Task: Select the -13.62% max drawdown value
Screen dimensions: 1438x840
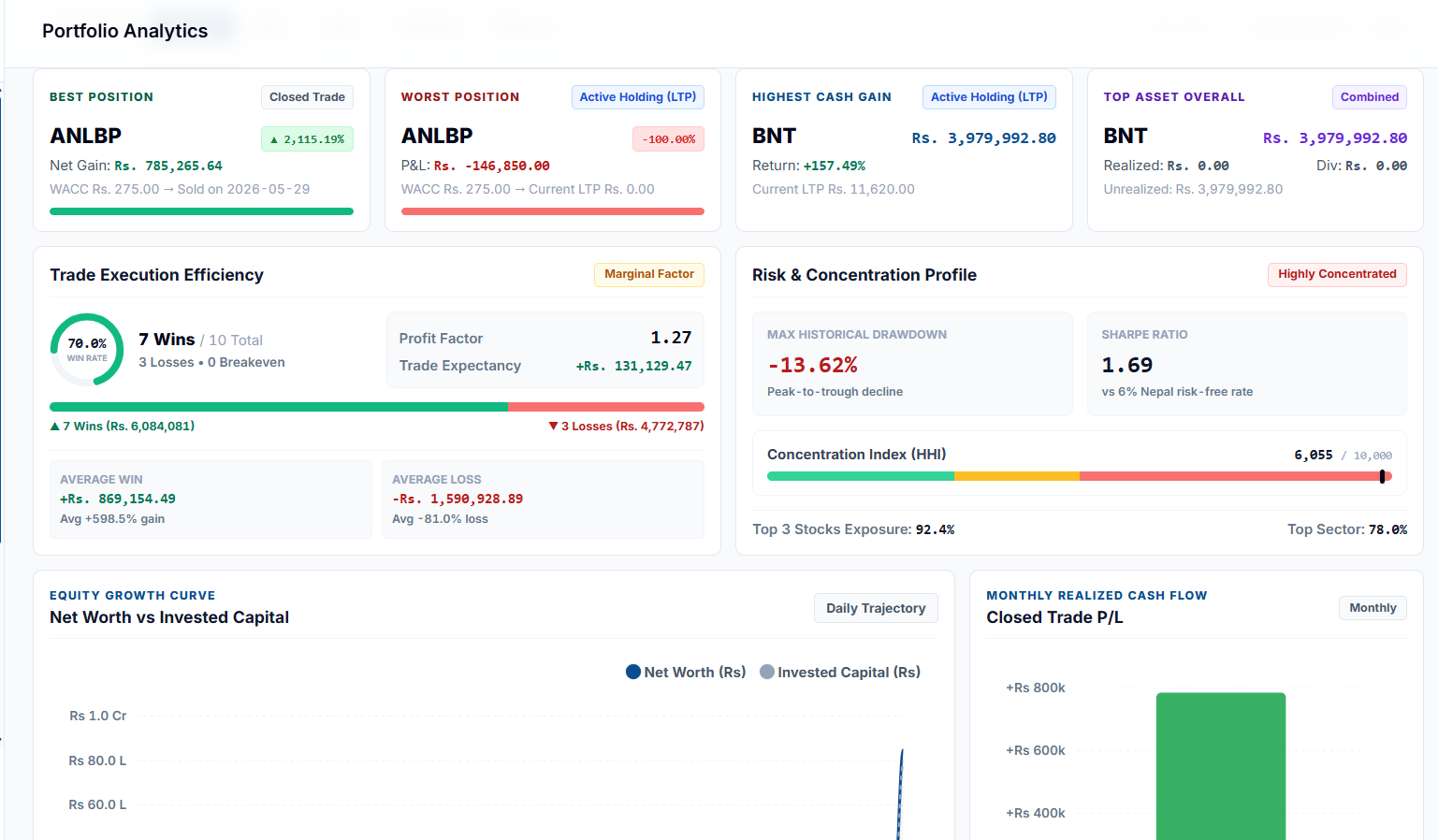Action: (x=812, y=365)
